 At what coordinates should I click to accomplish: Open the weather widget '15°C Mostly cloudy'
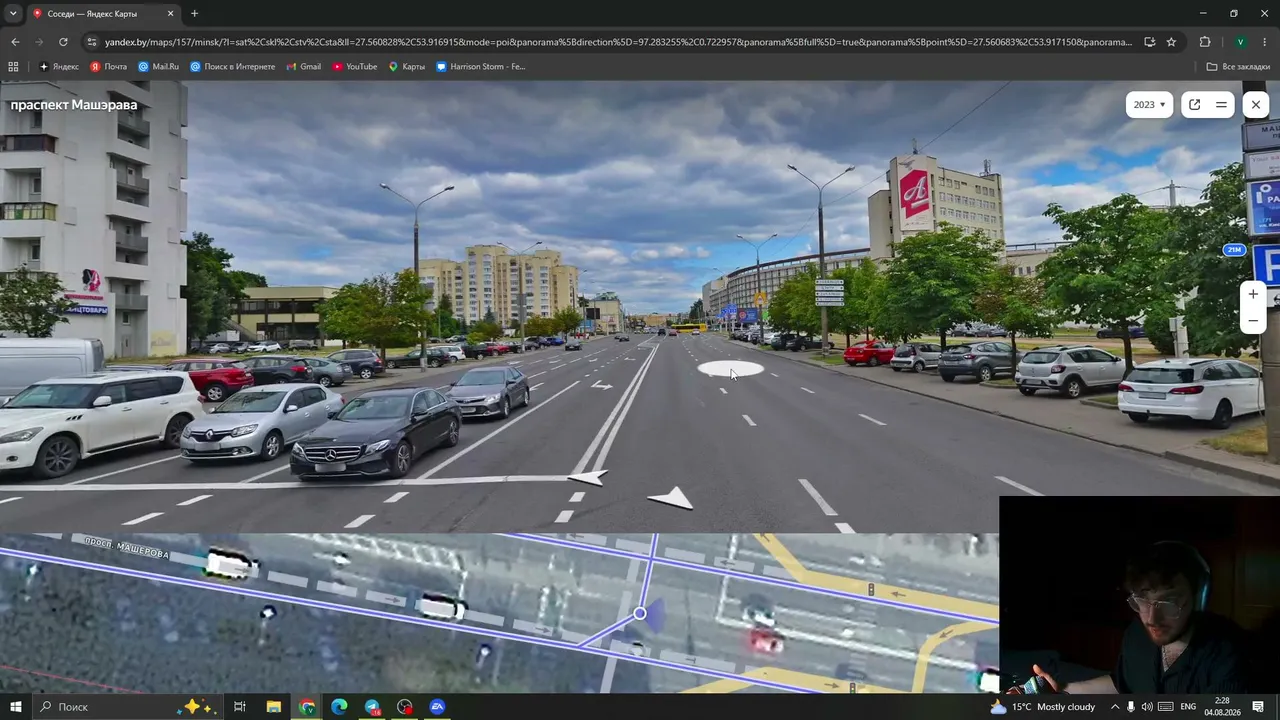1043,707
